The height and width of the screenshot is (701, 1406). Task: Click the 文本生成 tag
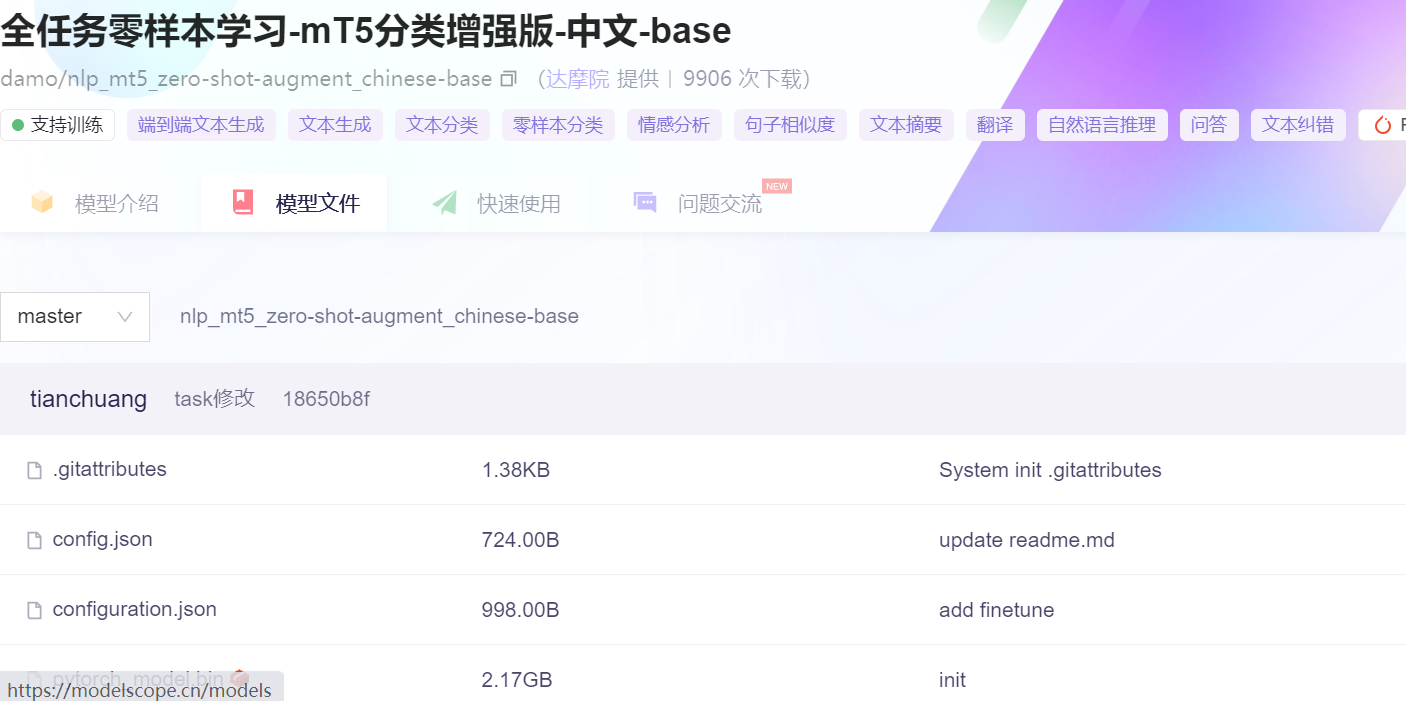click(x=335, y=125)
